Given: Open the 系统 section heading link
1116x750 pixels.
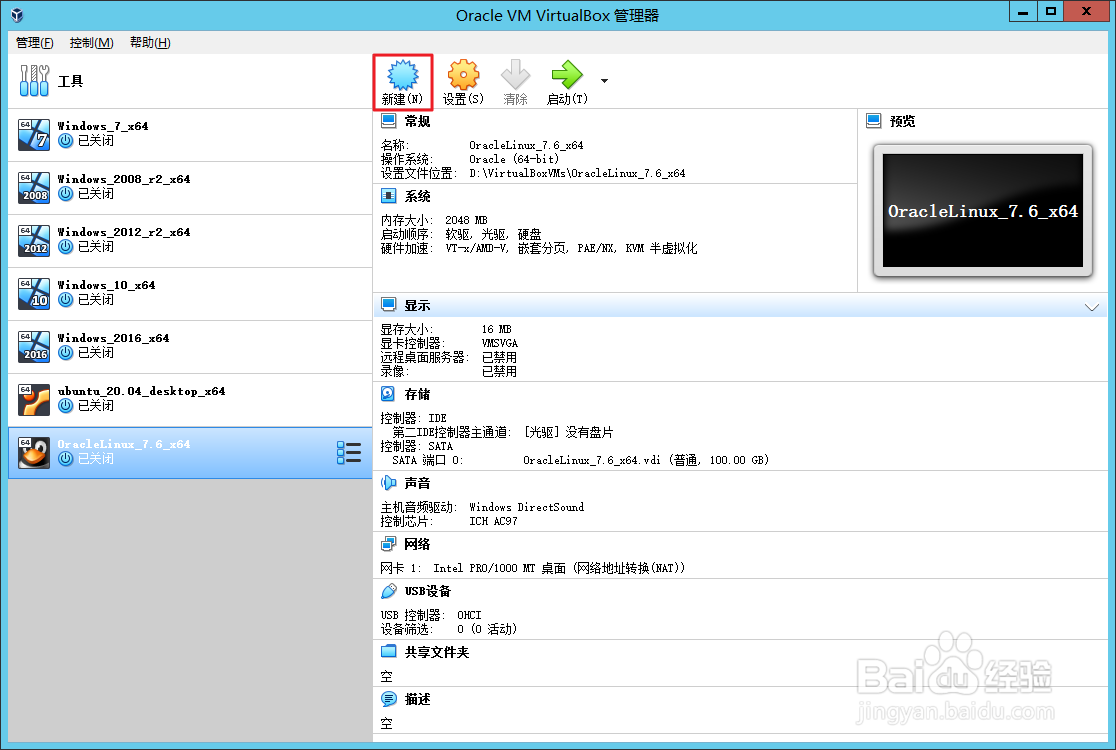Looking at the screenshot, I should tap(417, 196).
